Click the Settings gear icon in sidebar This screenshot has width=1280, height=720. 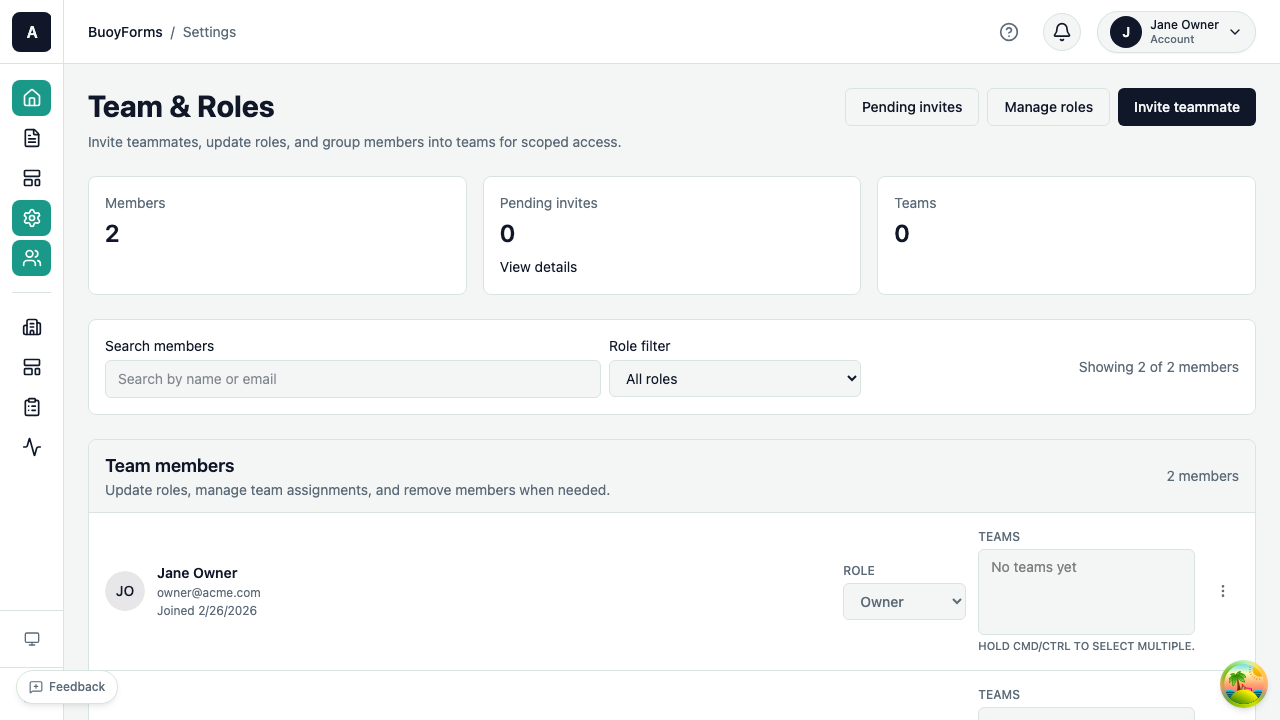[31, 218]
